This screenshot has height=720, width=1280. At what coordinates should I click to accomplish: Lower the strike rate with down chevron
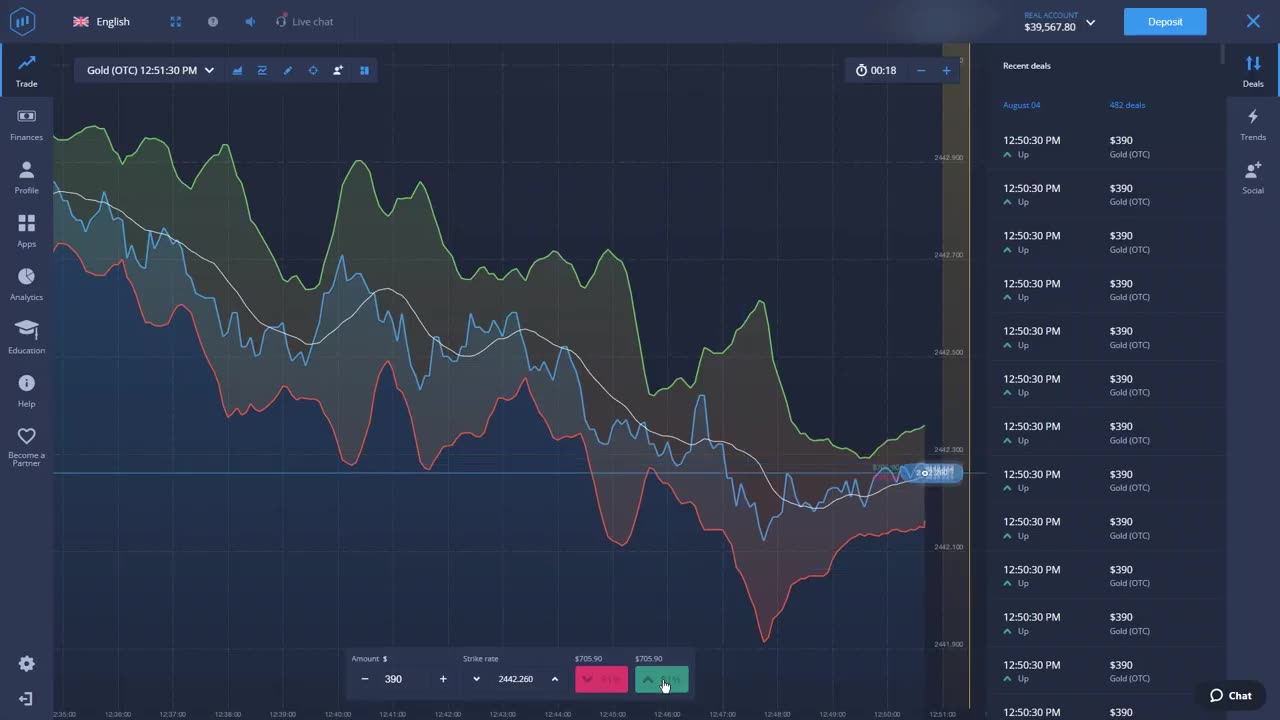[x=476, y=679]
